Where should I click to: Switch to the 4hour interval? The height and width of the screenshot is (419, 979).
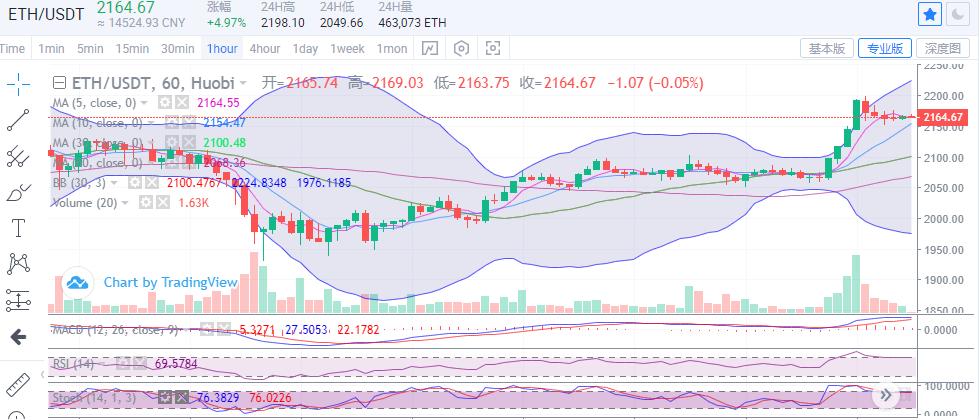(265, 49)
